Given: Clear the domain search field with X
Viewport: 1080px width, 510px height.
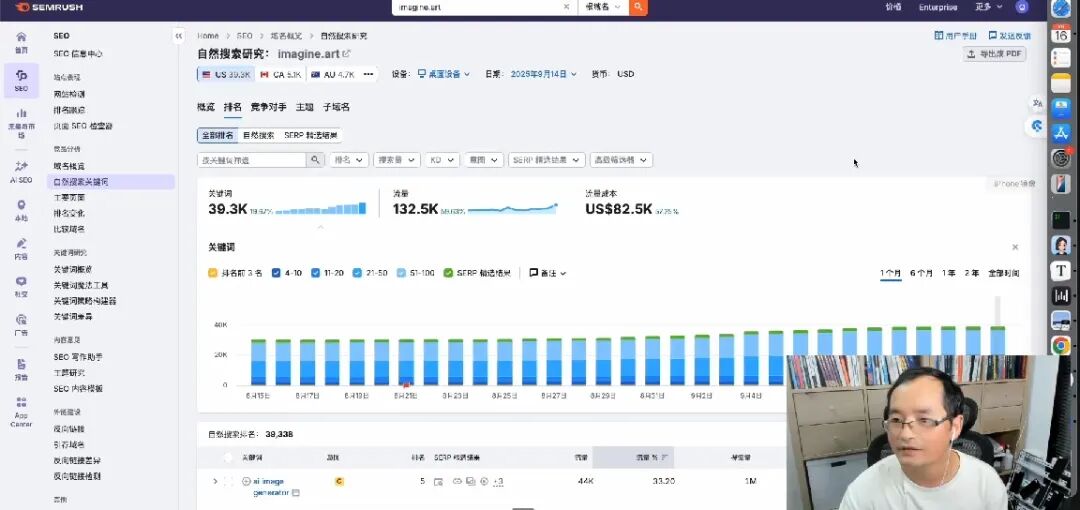Looking at the screenshot, I should click(x=566, y=7).
